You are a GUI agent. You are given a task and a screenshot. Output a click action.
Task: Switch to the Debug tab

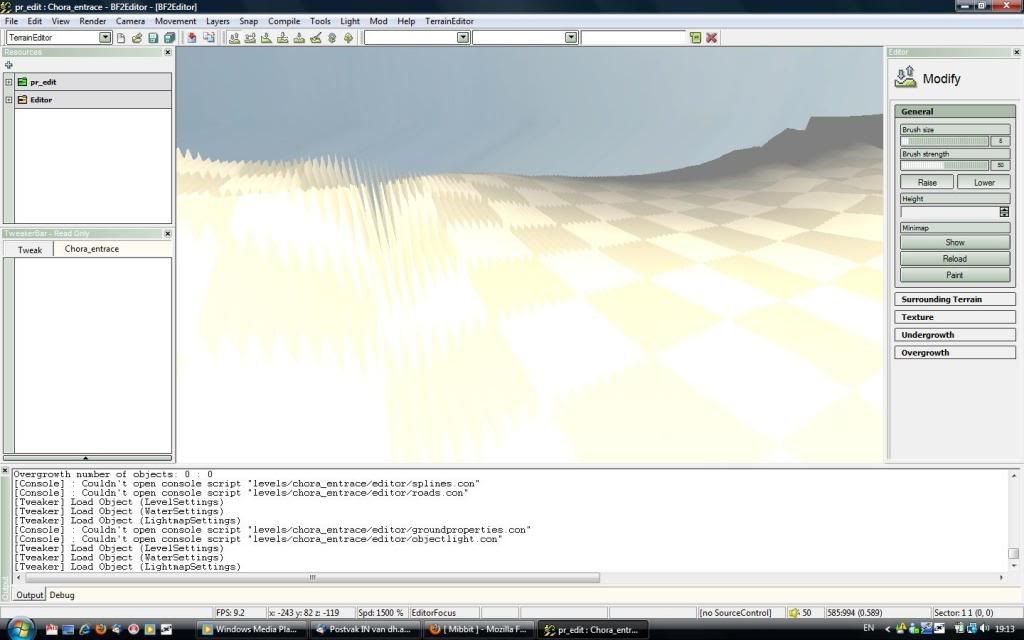[x=62, y=595]
